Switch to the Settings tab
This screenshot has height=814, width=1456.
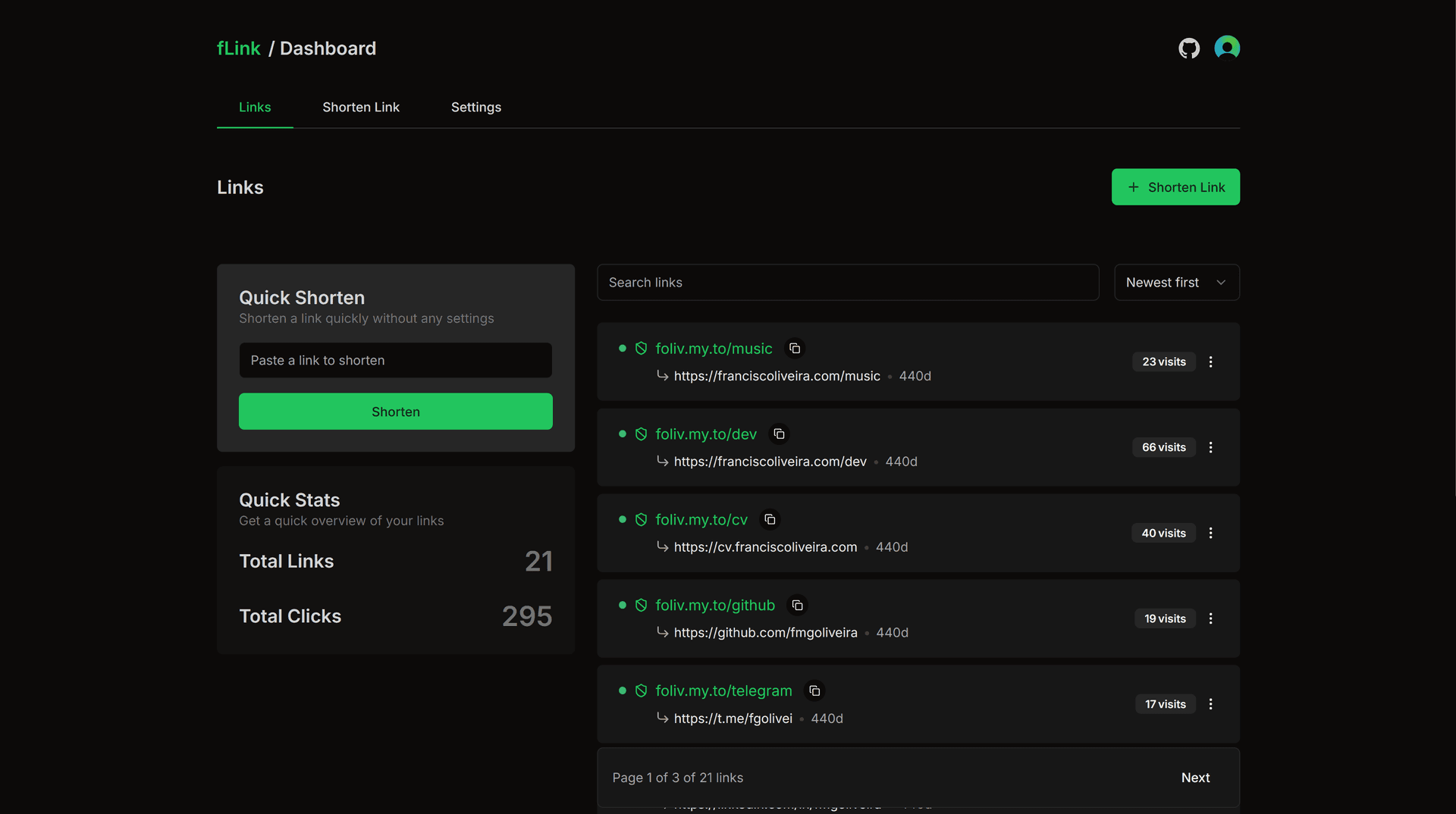click(475, 107)
